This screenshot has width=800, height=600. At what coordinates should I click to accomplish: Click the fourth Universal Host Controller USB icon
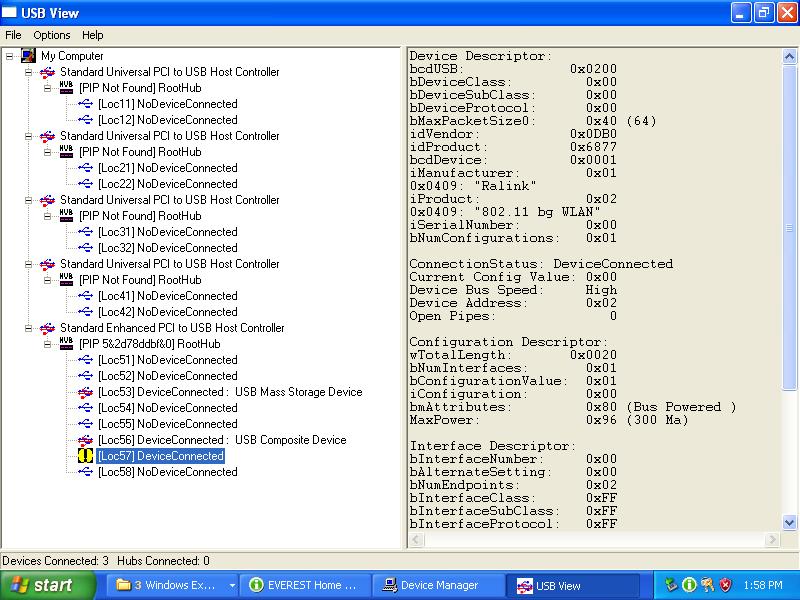47,264
